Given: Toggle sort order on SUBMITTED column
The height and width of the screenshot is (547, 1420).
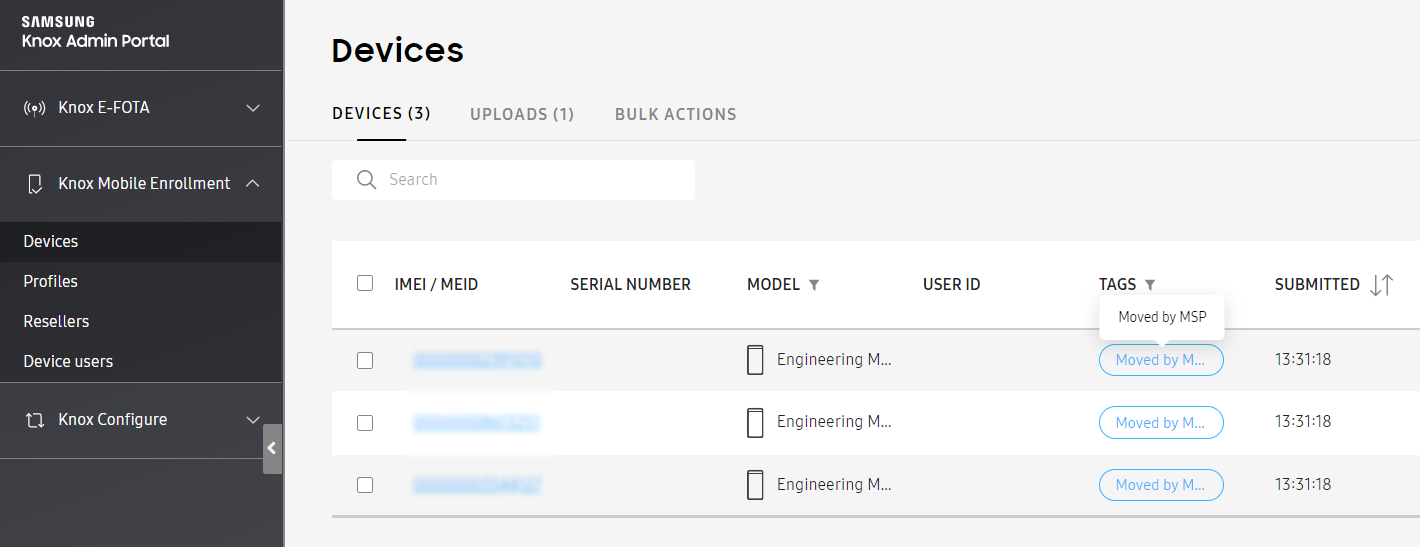Looking at the screenshot, I should click(x=1381, y=285).
